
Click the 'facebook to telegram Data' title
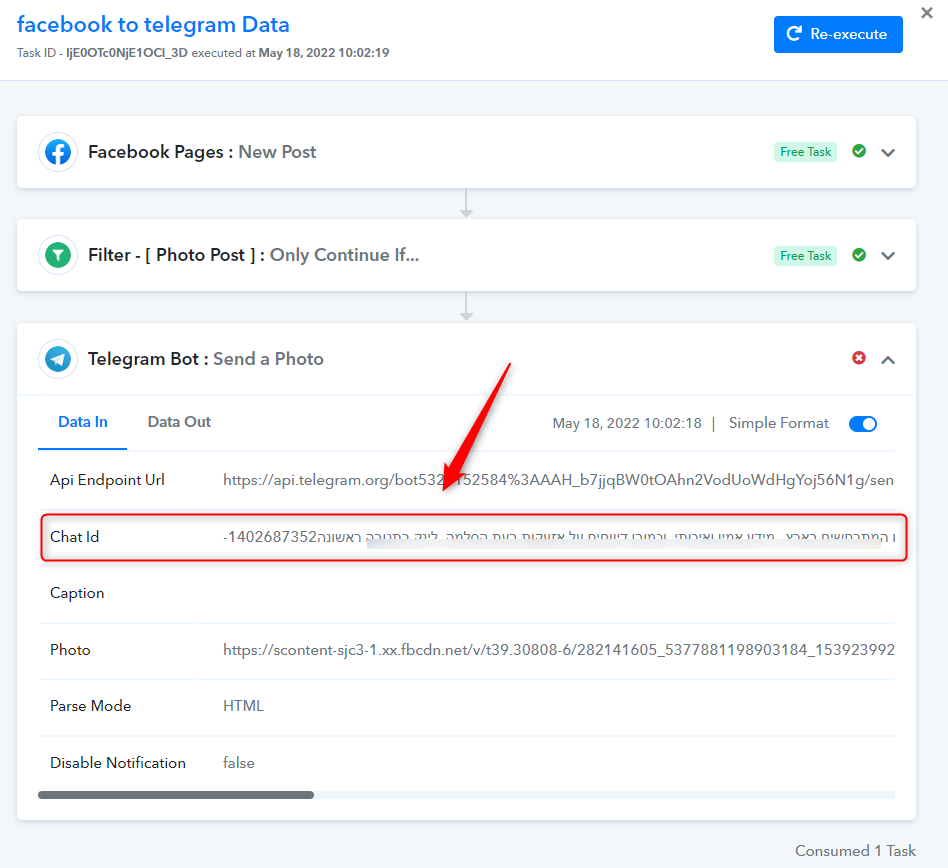tap(153, 25)
